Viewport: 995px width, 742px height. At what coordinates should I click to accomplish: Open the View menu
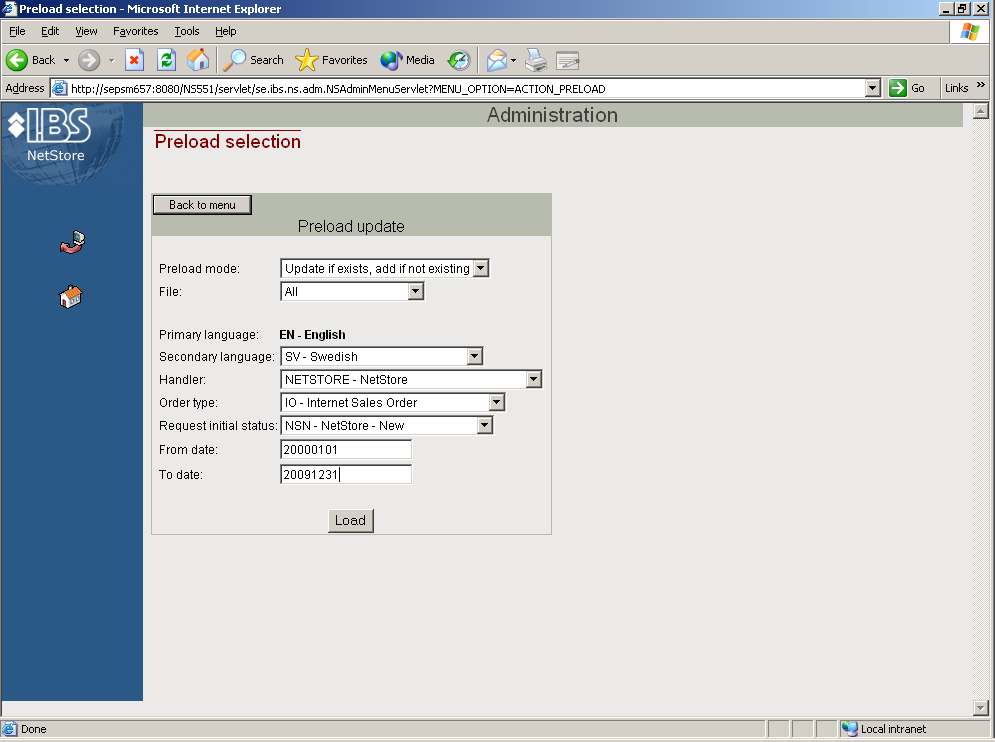pos(87,31)
